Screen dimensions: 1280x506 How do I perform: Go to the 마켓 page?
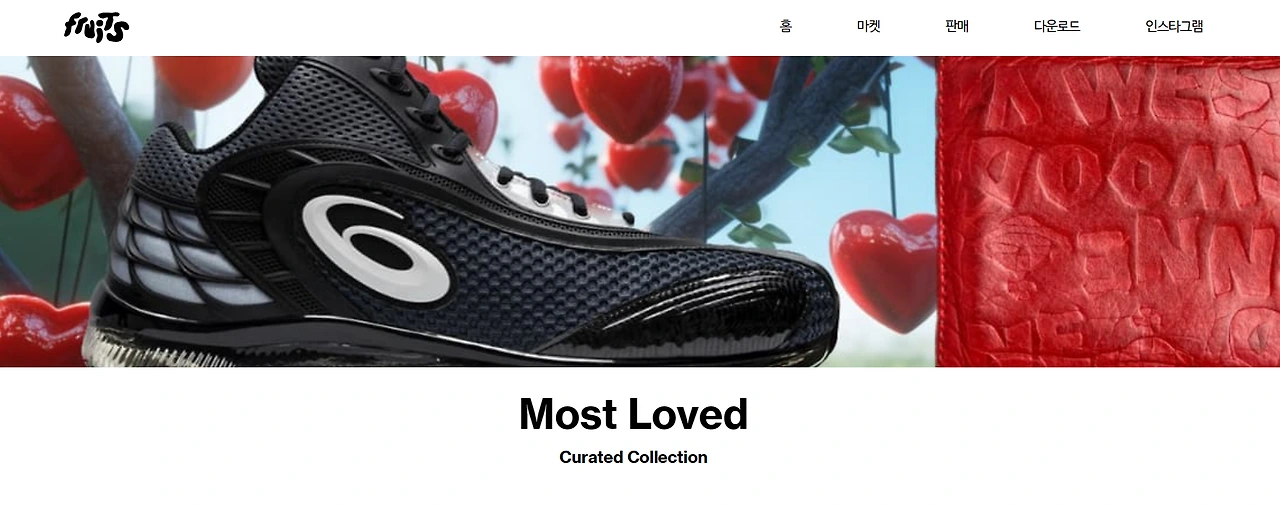coord(869,27)
